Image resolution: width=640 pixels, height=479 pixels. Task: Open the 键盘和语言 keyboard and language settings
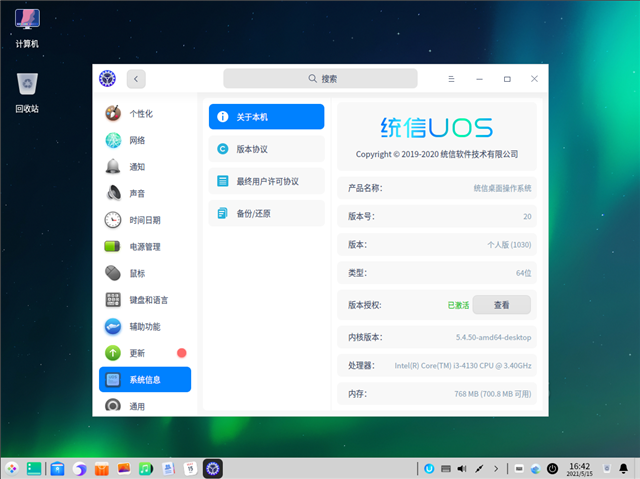pos(145,300)
